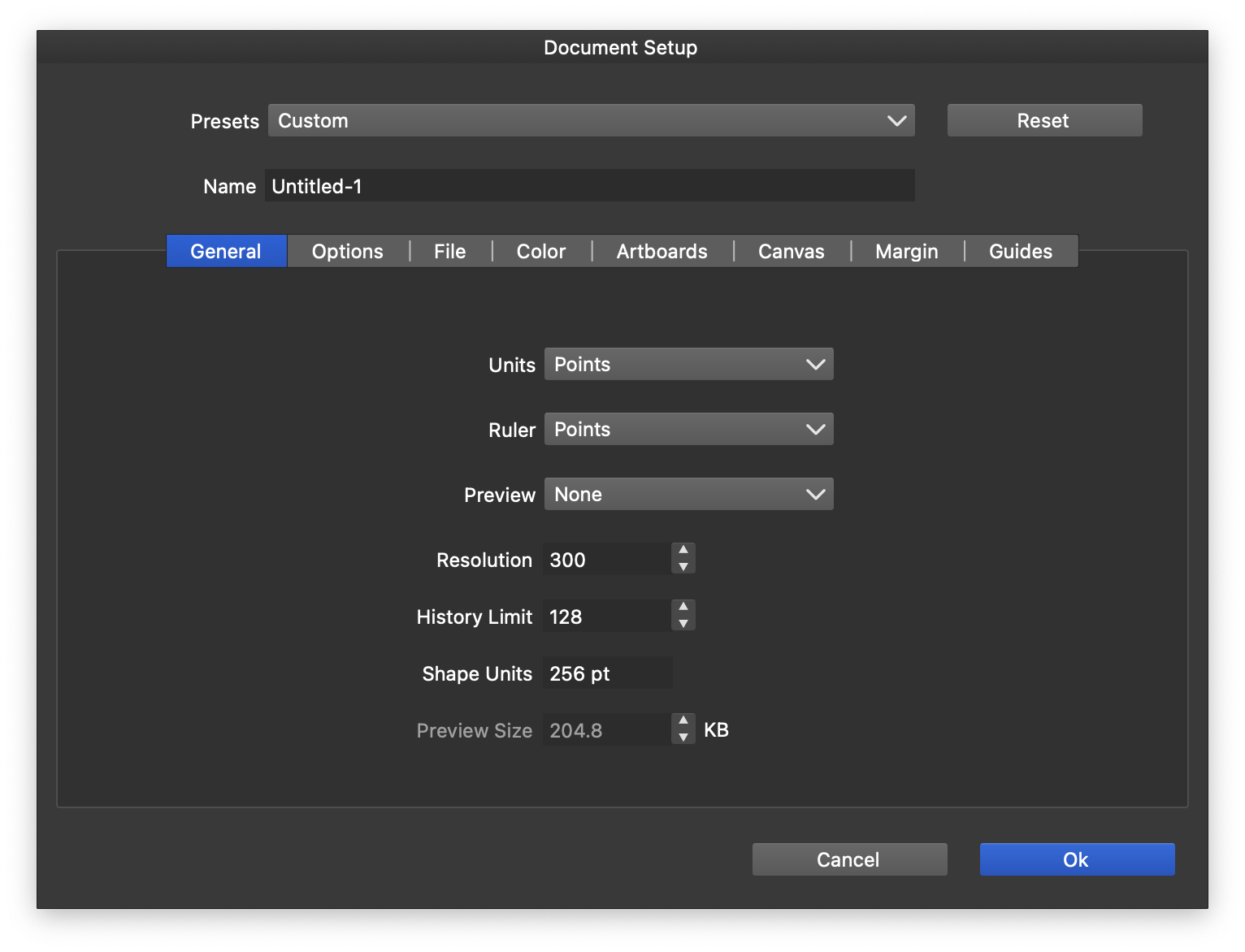Screen dimensions: 1245x952
Task: Decrease History Limit using down stepper
Action: tap(683, 624)
